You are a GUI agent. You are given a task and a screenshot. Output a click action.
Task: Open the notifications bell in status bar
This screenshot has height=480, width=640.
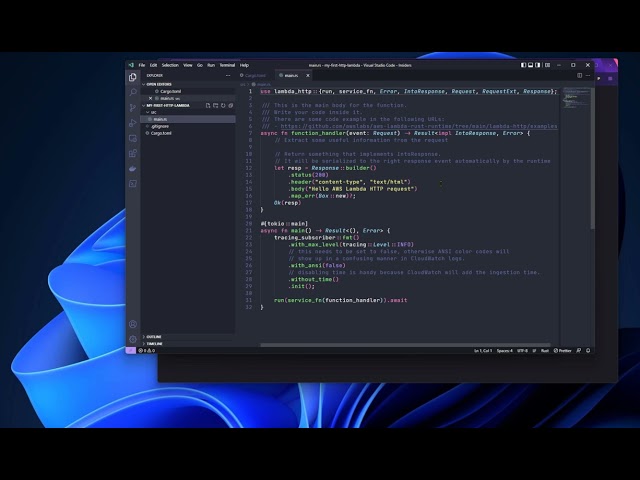(588, 351)
